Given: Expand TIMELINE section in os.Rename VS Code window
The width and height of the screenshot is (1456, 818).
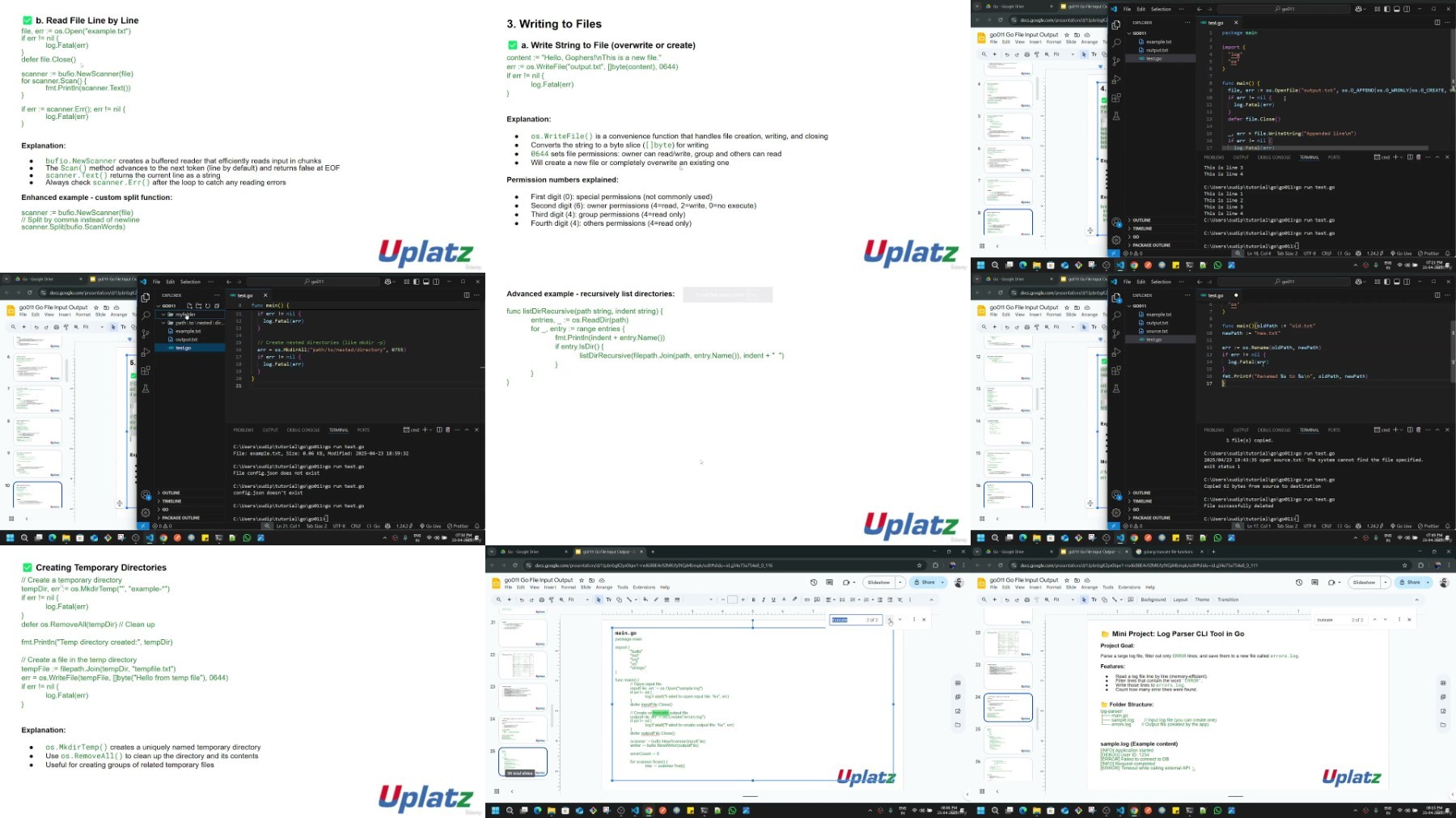Looking at the screenshot, I should (1142, 501).
